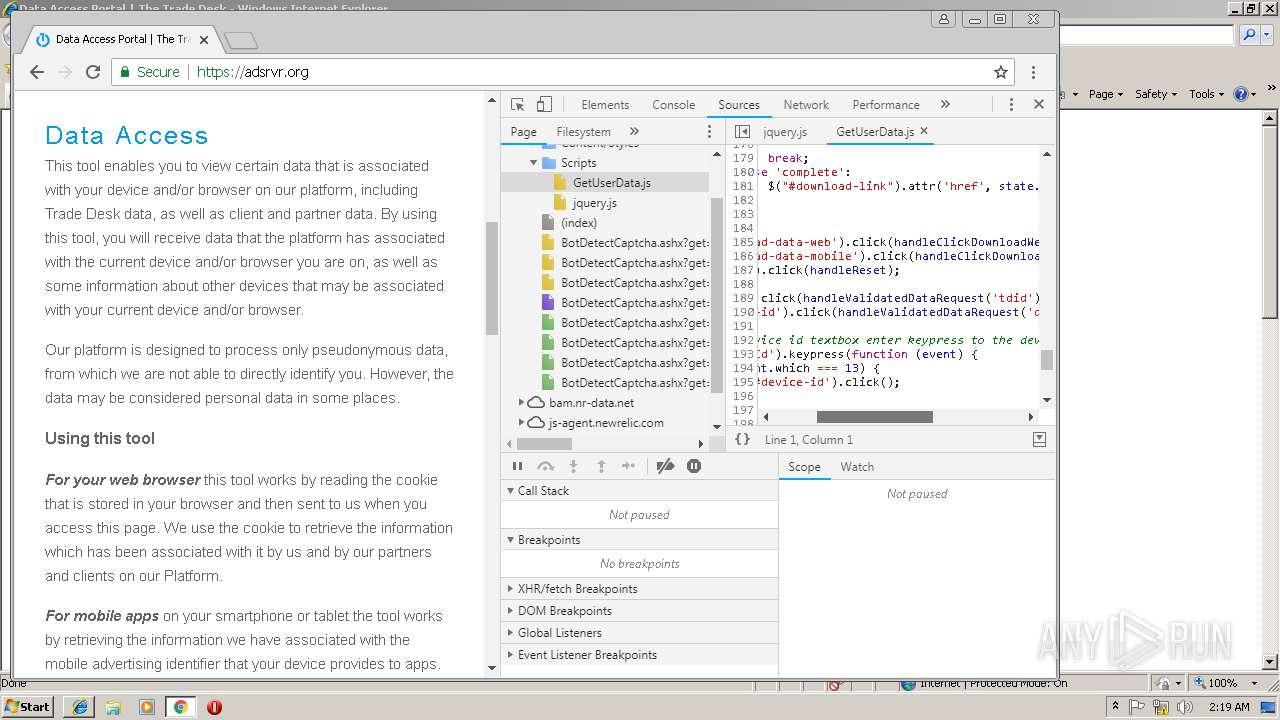This screenshot has height=720, width=1280.
Task: Show more DevTools tabs chevron
Action: point(945,104)
